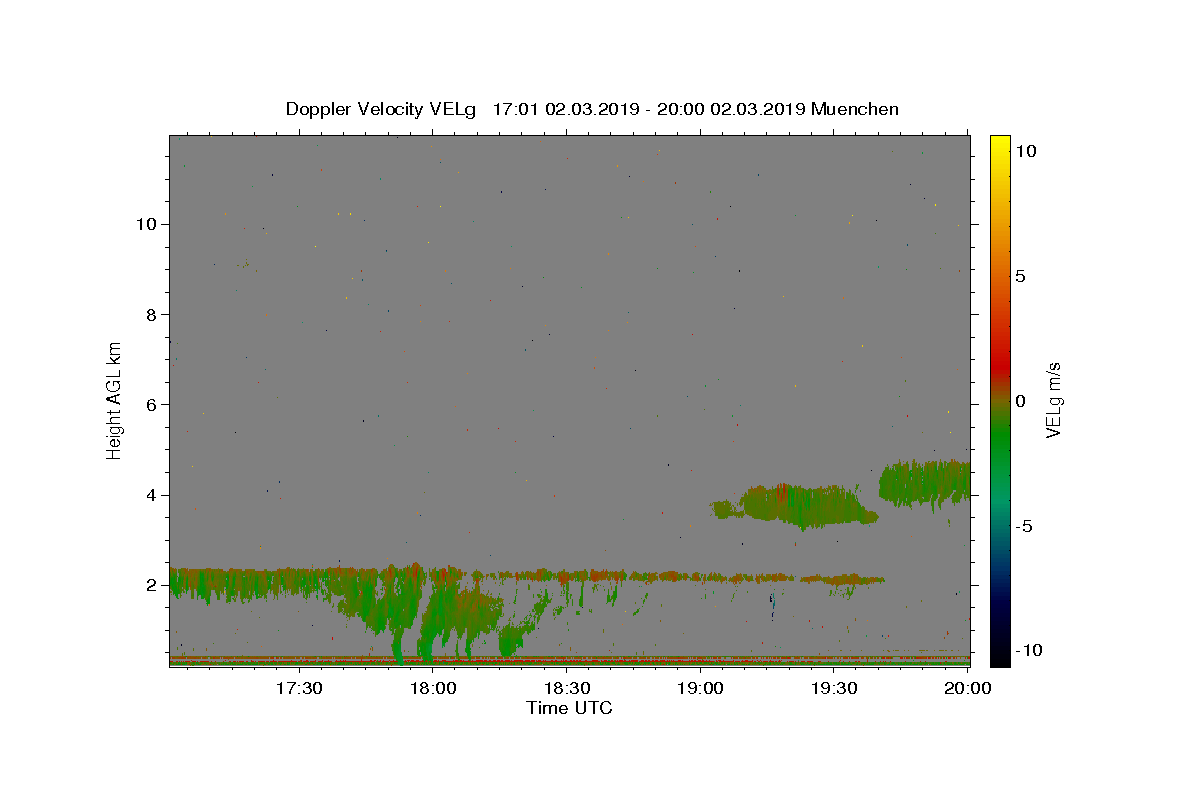Click the height tick label 10 on the left axis
Image resolution: width=1200 pixels, height=800 pixels.
[149, 224]
